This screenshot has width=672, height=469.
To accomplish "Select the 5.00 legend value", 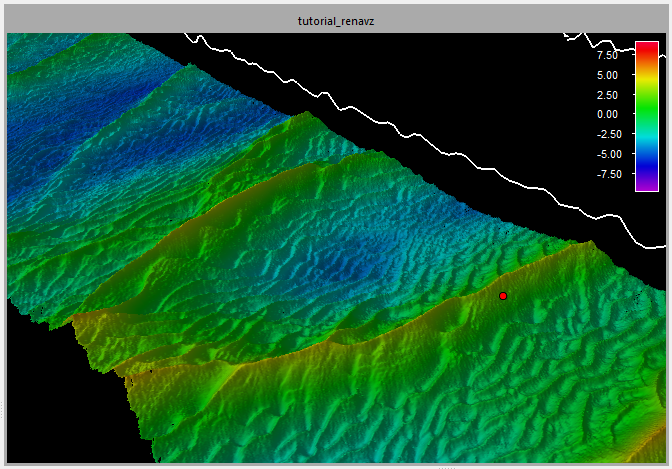I will 607,75.
